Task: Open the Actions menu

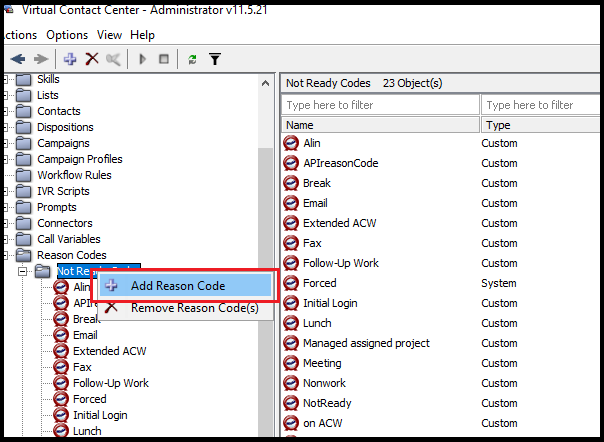Action: pos(20,35)
